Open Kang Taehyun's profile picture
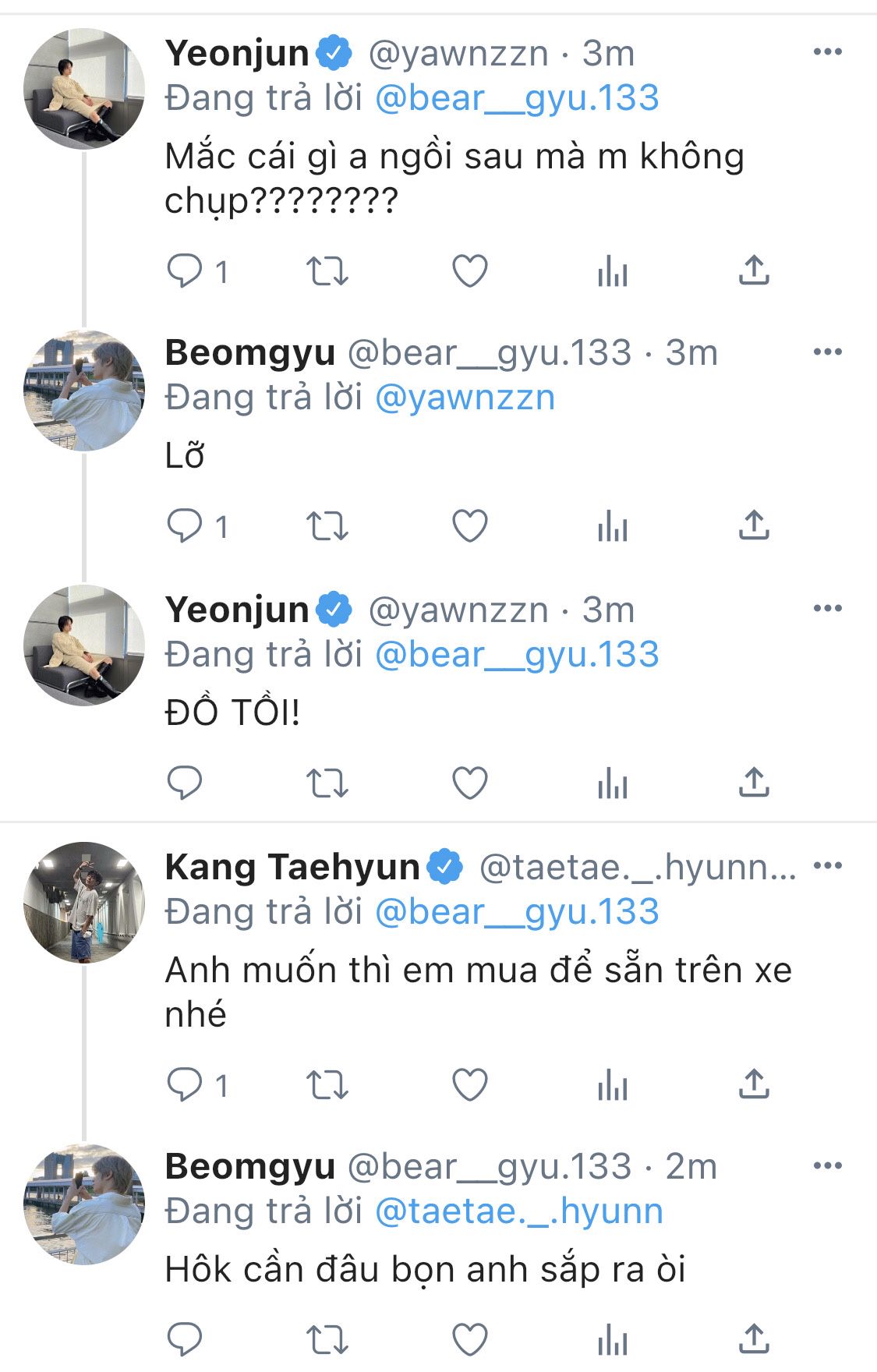 (x=84, y=902)
